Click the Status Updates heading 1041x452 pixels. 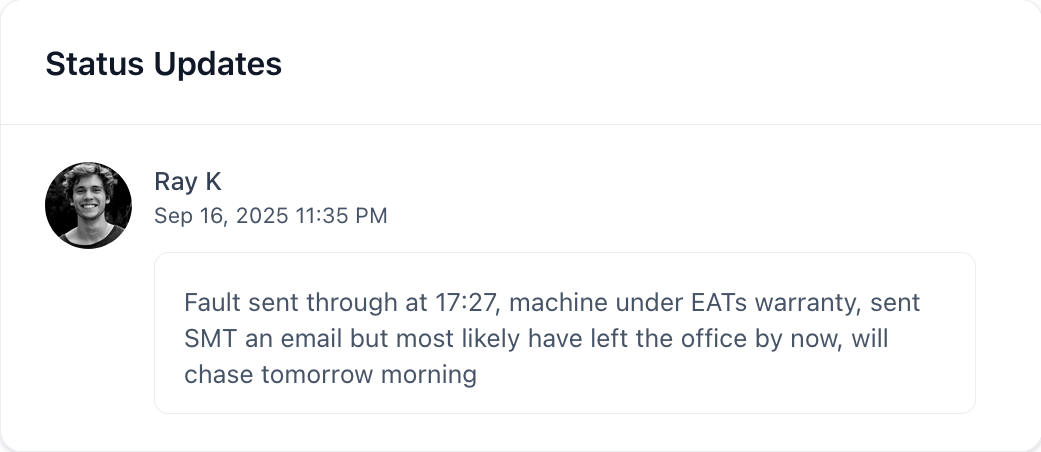click(163, 64)
